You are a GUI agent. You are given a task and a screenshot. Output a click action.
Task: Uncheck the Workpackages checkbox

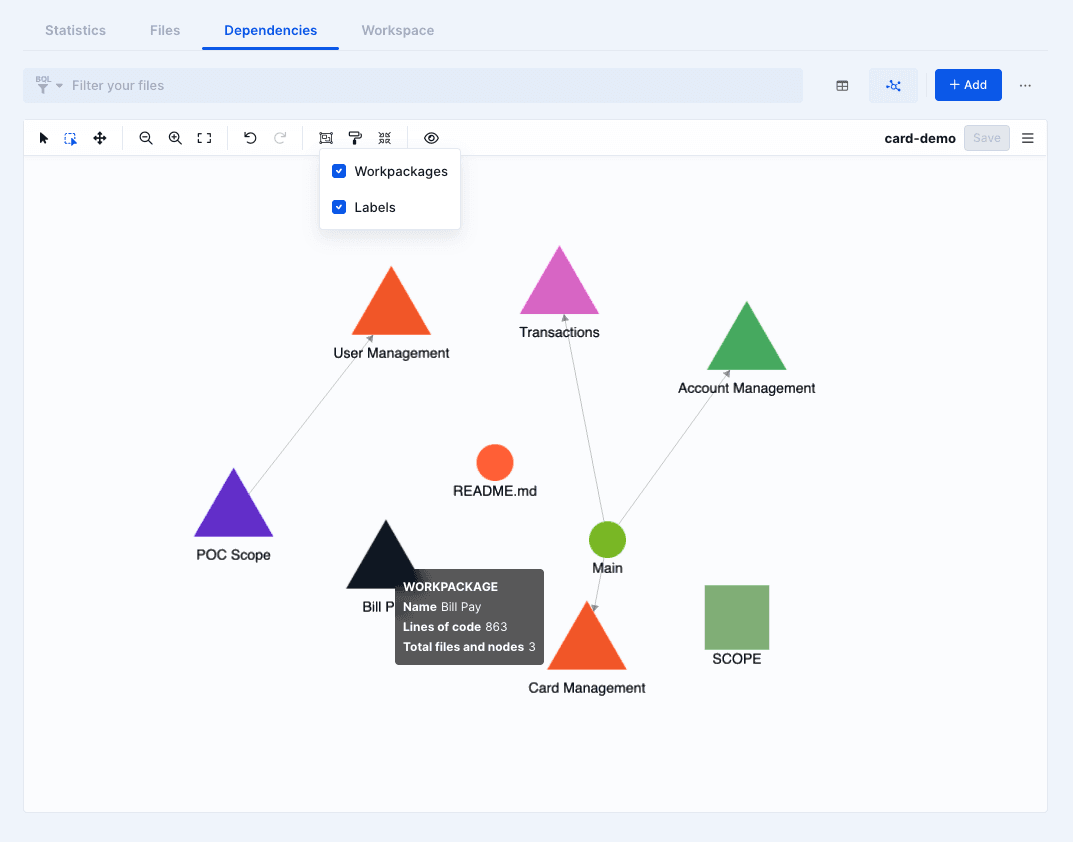click(x=339, y=171)
